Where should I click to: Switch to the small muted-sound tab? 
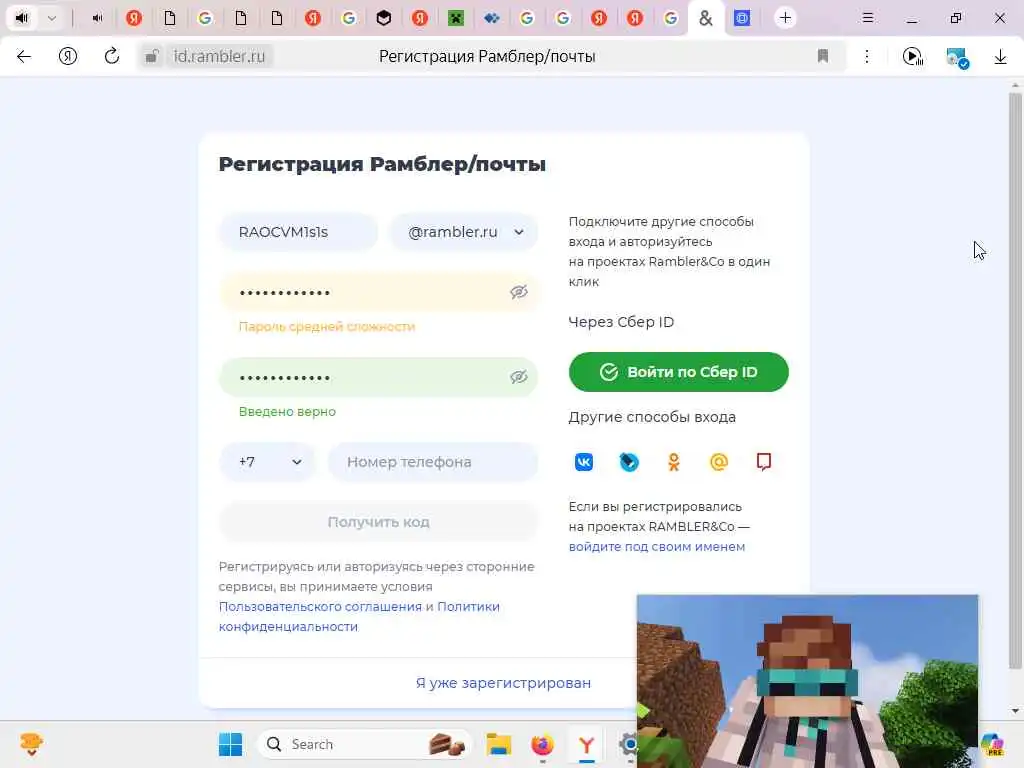coord(97,18)
